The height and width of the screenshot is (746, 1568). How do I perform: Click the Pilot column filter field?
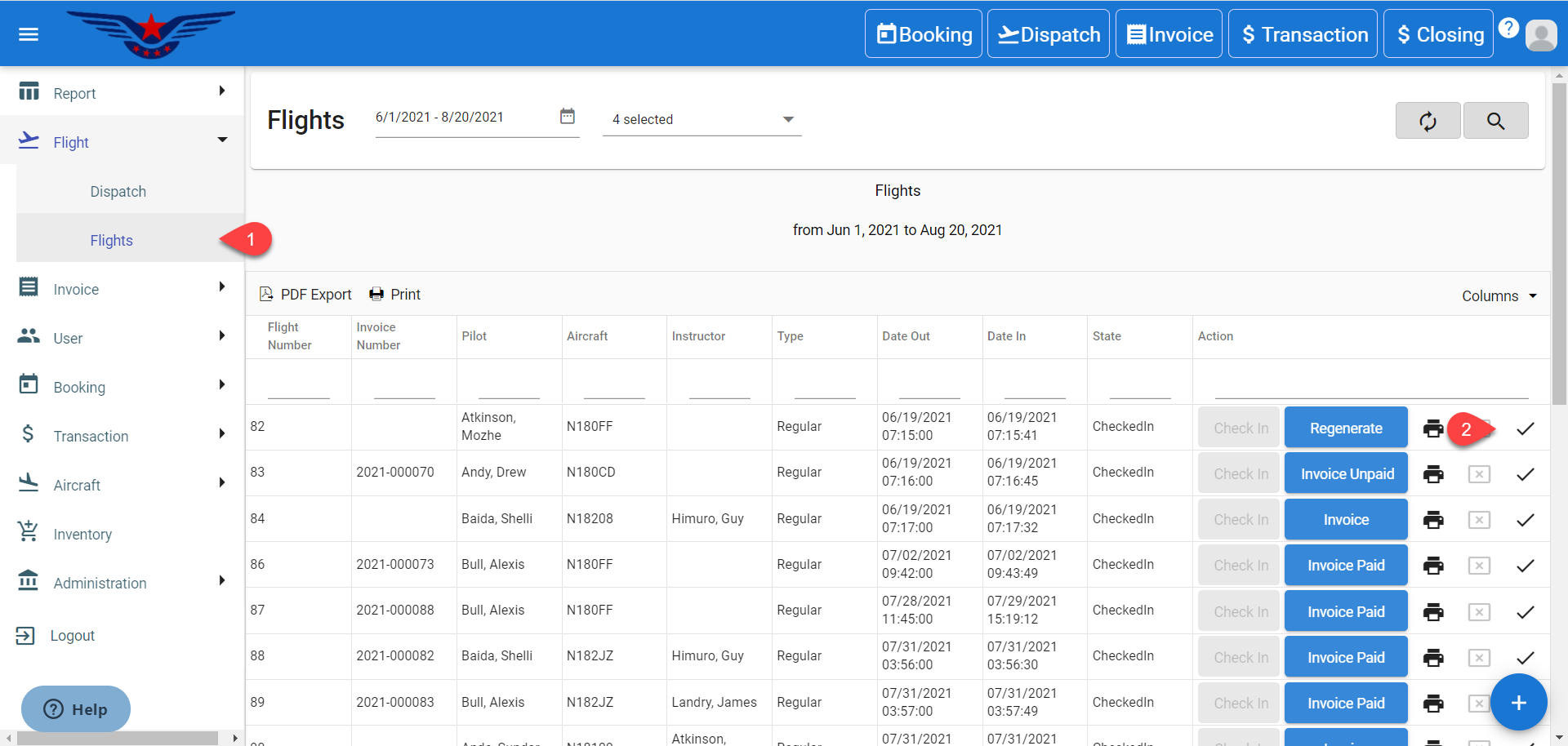tap(508, 386)
